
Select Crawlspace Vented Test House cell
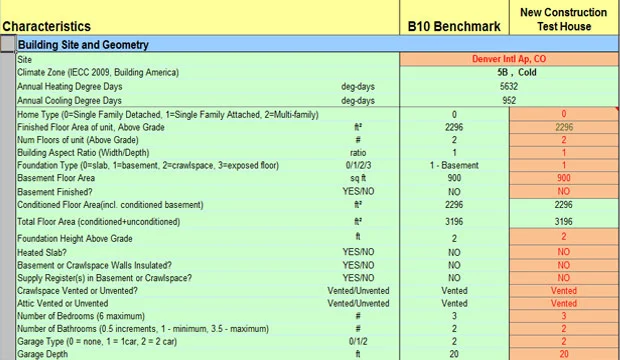click(564, 290)
